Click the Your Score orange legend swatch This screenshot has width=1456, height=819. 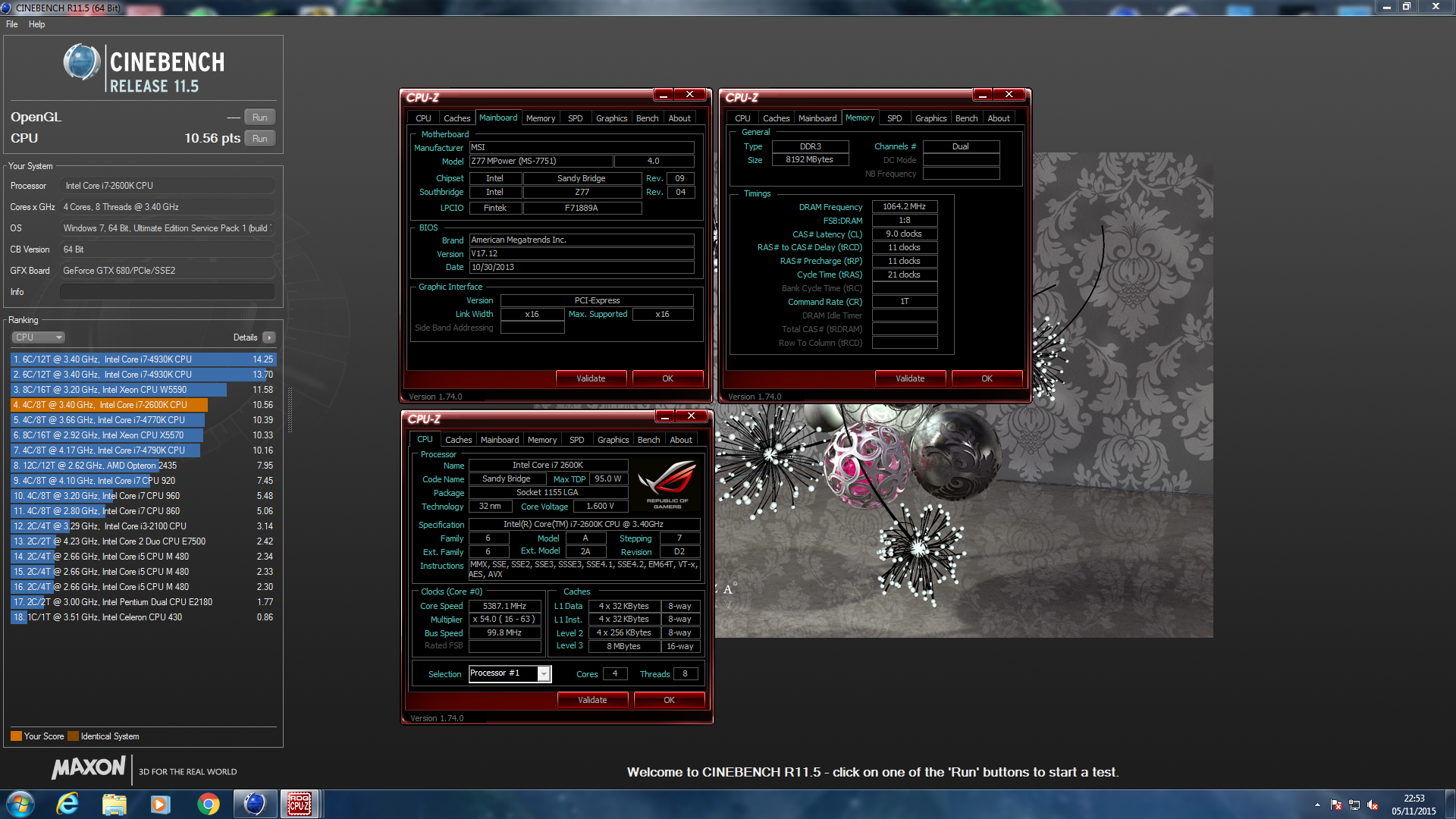(16, 736)
